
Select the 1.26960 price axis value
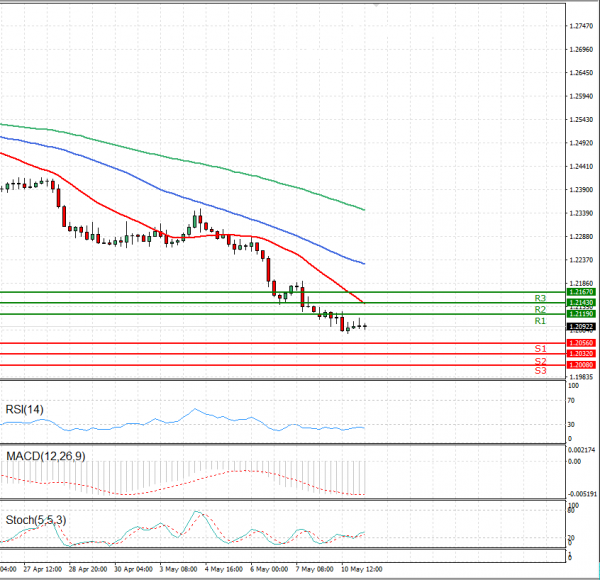pos(581,49)
